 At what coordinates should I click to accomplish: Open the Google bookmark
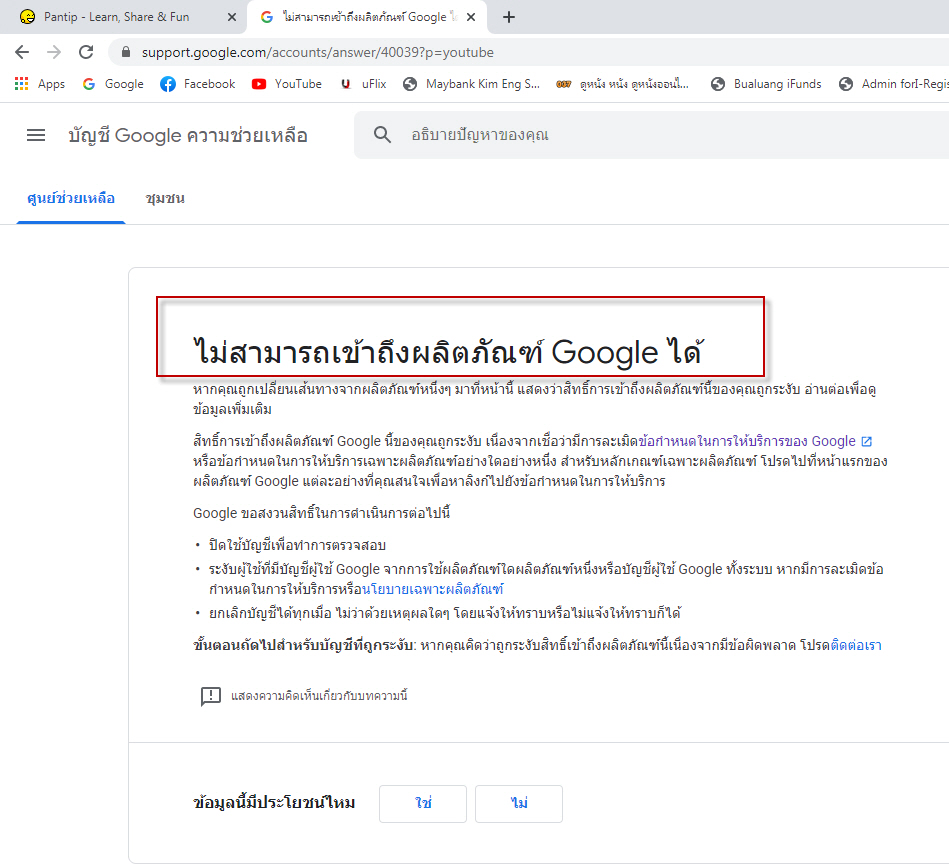point(113,83)
